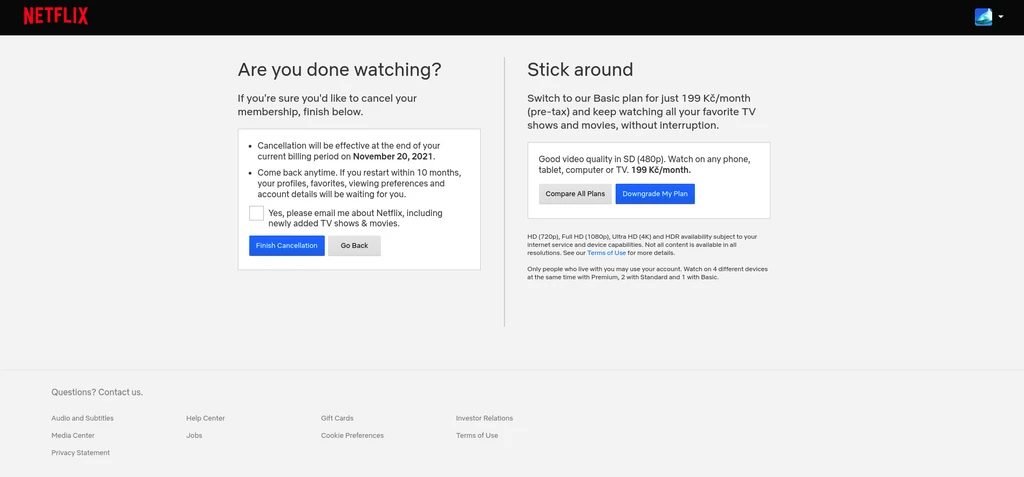Click Finish Cancellation button
The width and height of the screenshot is (1024, 477).
(x=287, y=246)
